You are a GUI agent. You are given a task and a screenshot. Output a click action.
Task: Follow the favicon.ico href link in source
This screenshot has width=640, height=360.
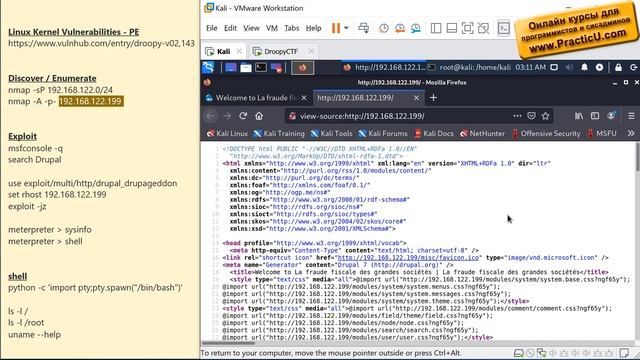pos(408,258)
